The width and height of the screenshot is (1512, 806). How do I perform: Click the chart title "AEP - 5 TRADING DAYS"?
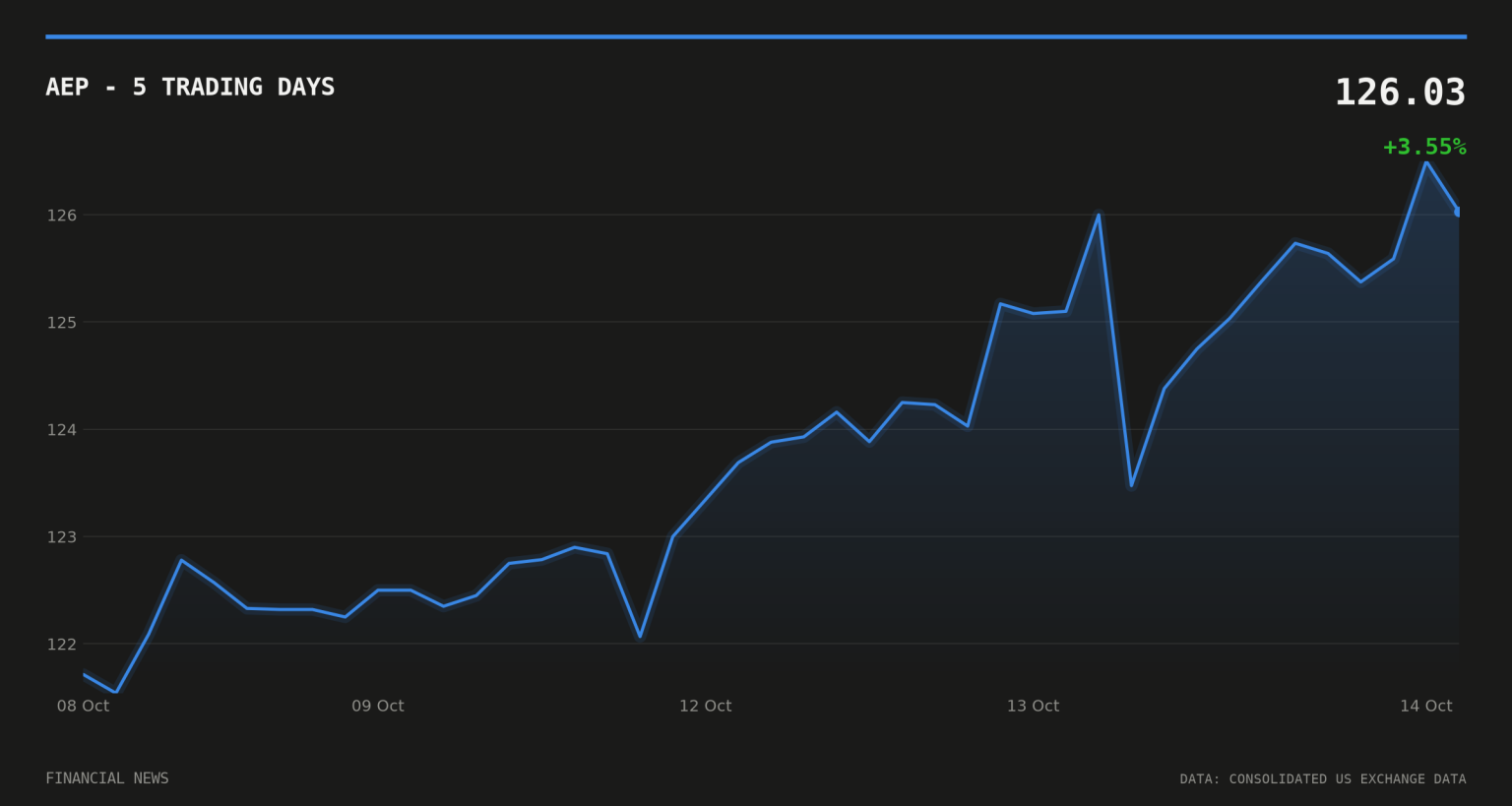[x=190, y=88]
